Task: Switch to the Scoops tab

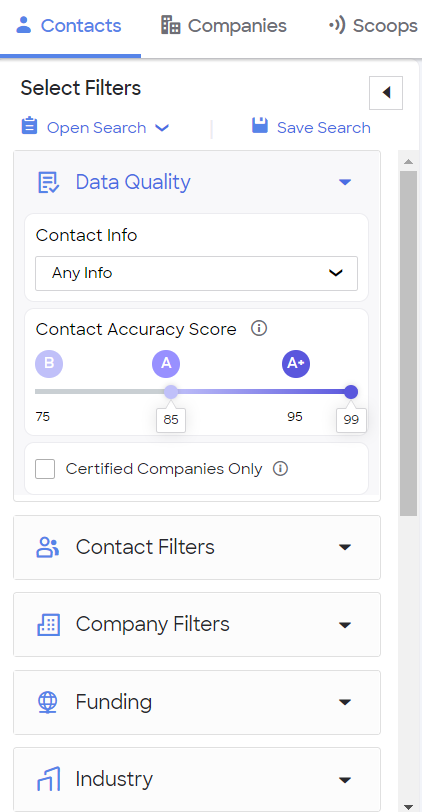Action: 373,25
